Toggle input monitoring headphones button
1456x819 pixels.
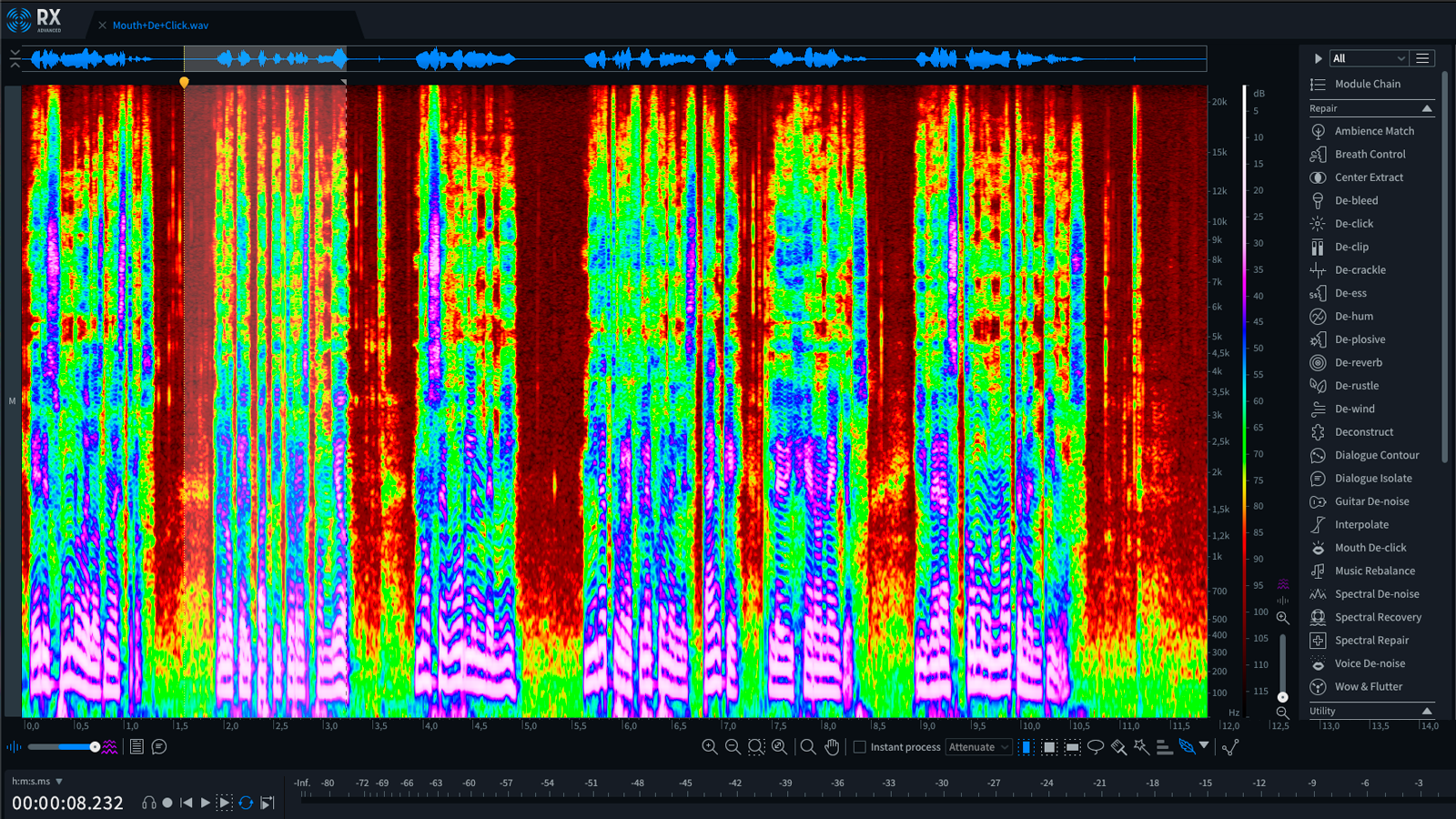coord(149,803)
